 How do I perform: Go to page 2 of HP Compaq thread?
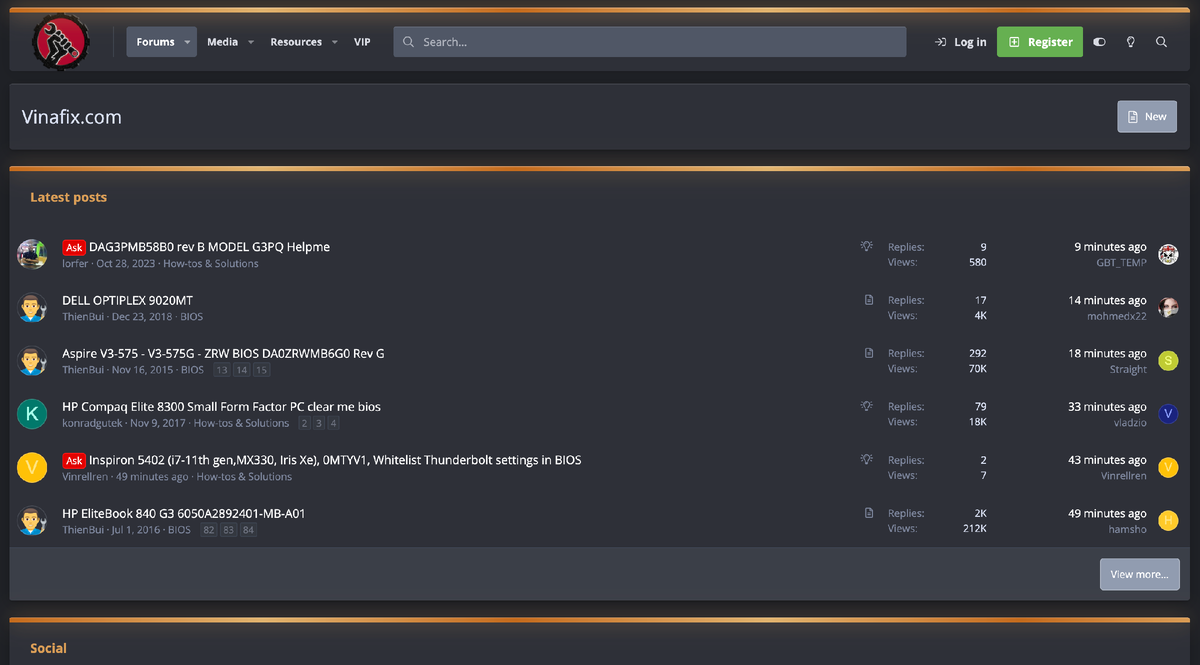(304, 423)
